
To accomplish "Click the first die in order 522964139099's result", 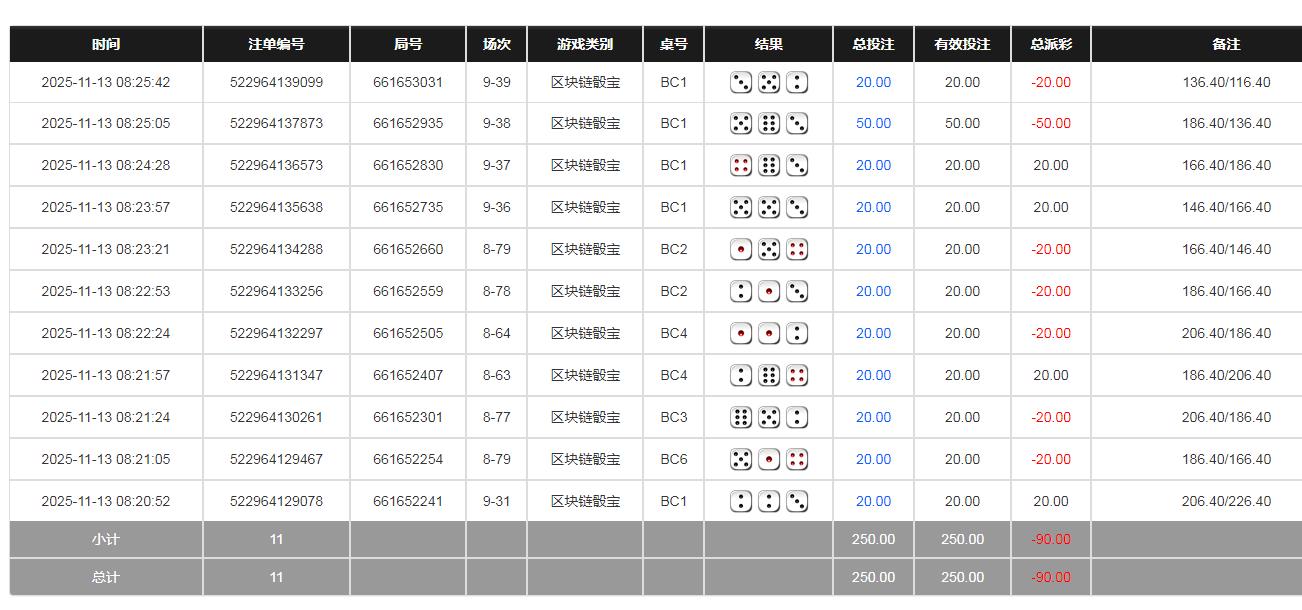I will click(x=741, y=82).
